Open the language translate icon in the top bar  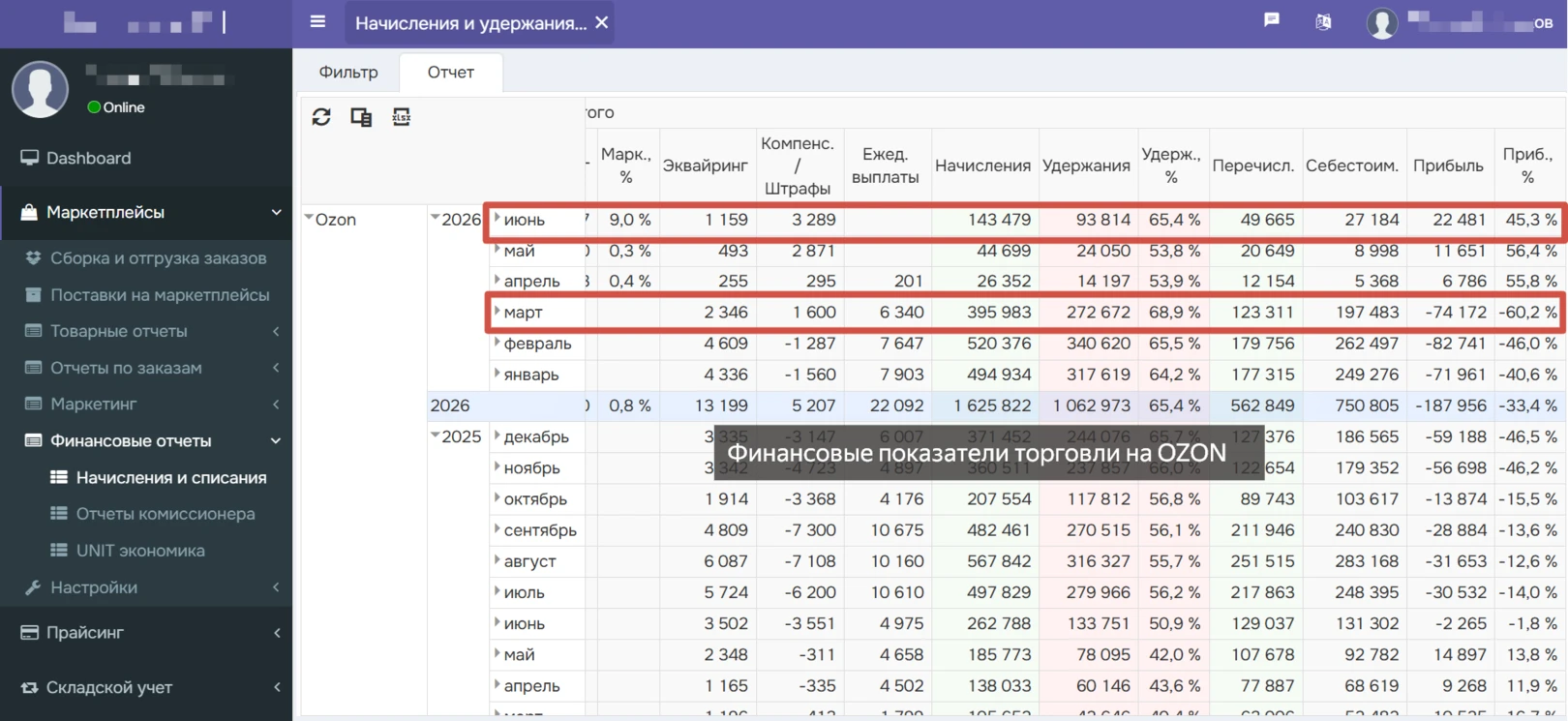coord(1323,21)
